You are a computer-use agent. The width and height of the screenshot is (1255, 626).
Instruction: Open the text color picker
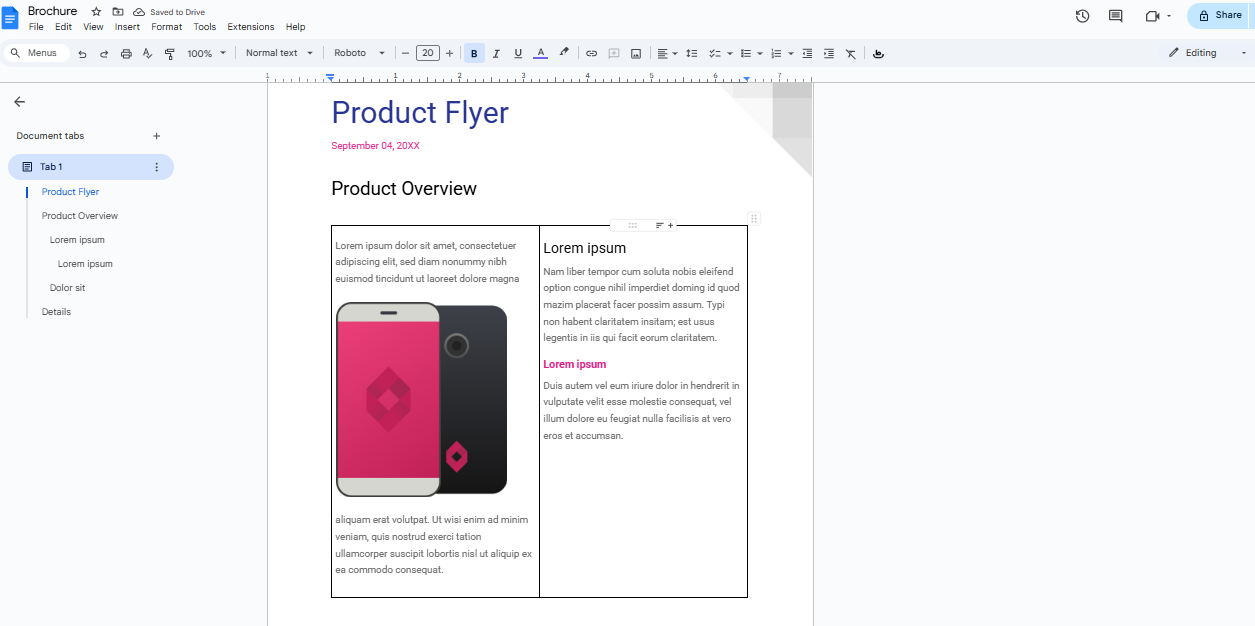[540, 53]
